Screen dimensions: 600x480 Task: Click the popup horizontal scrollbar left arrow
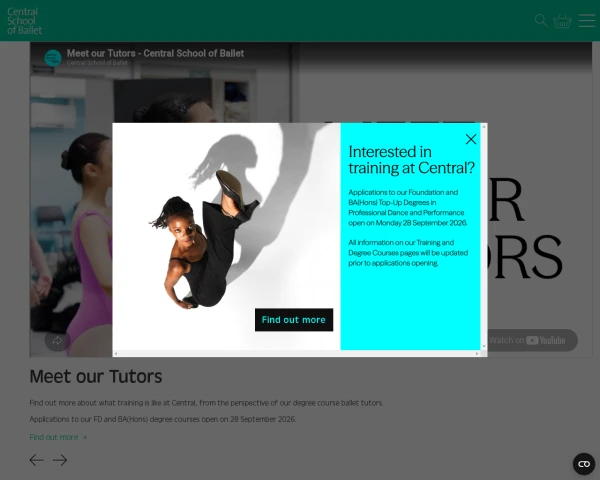[x=116, y=353]
